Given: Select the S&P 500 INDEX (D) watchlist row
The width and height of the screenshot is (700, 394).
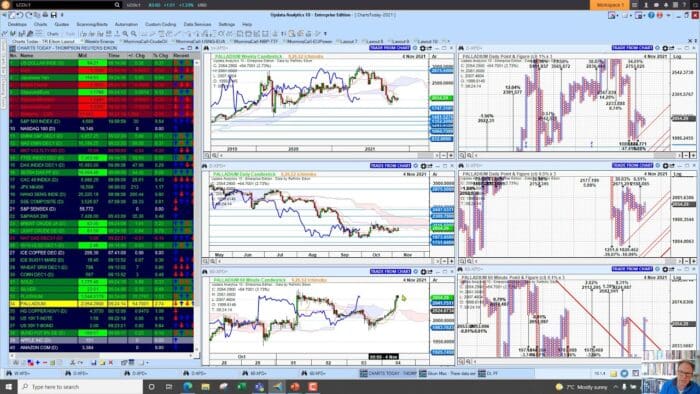Looking at the screenshot, I should click(101, 121).
